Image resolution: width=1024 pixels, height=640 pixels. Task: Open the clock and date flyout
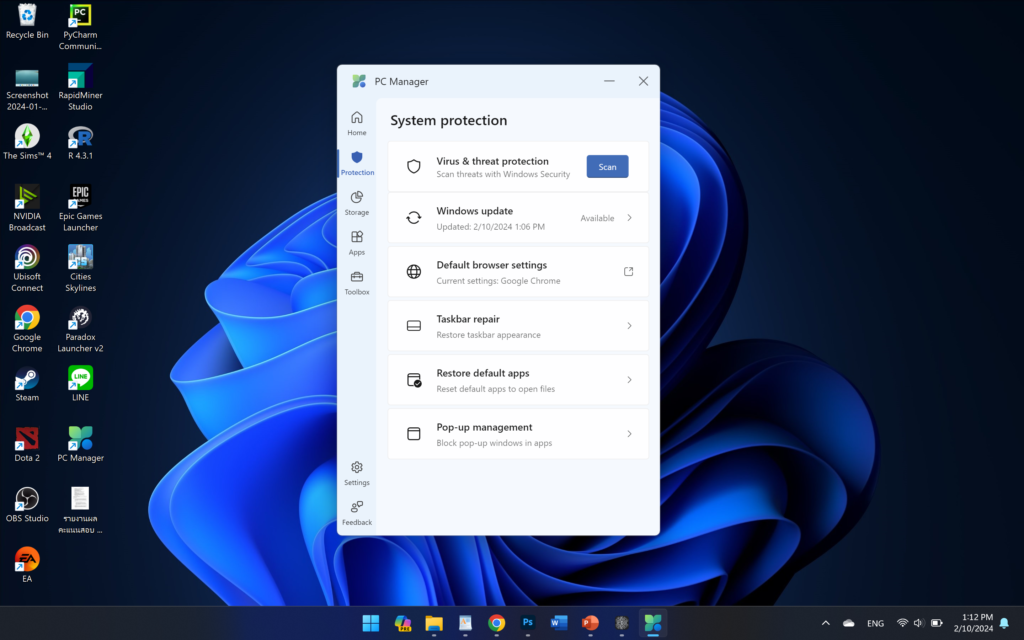click(x=974, y=623)
